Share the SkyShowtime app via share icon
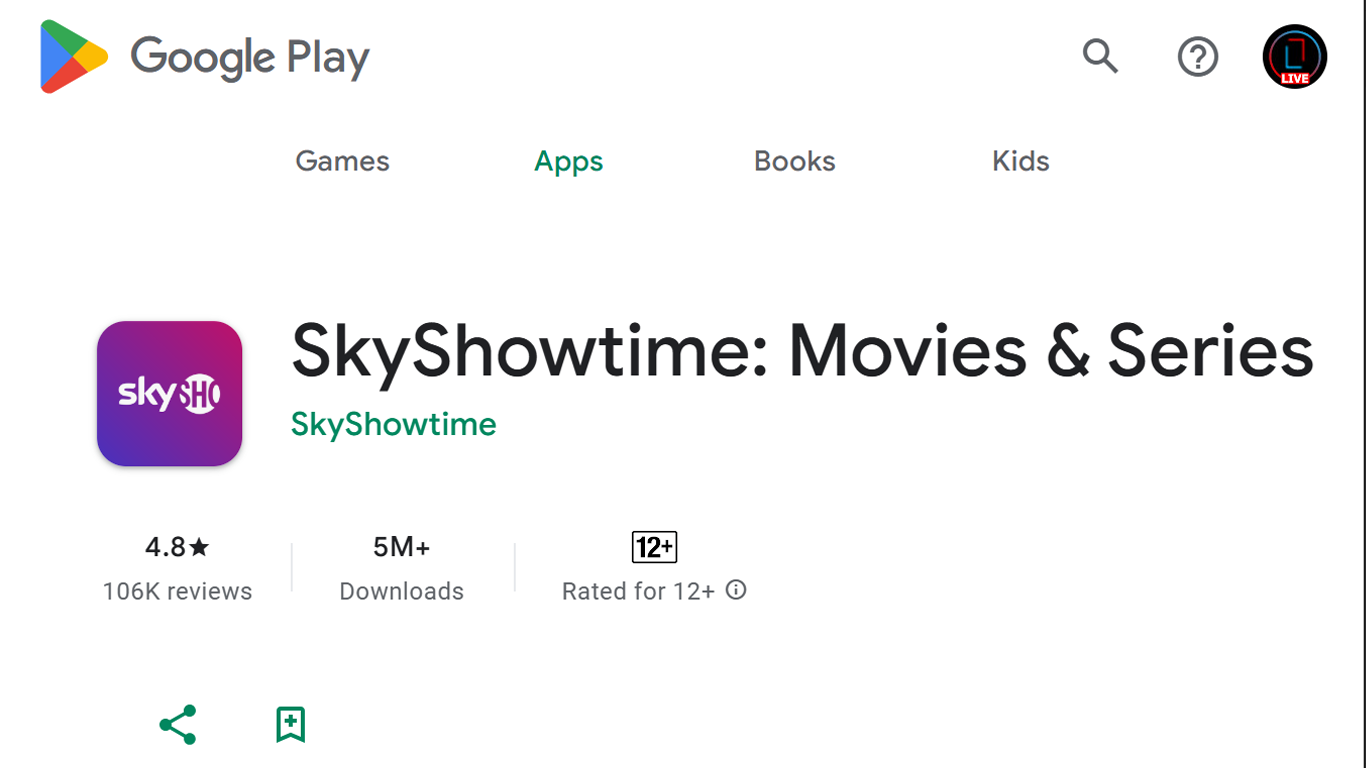This screenshot has height=768, width=1366. click(x=178, y=725)
